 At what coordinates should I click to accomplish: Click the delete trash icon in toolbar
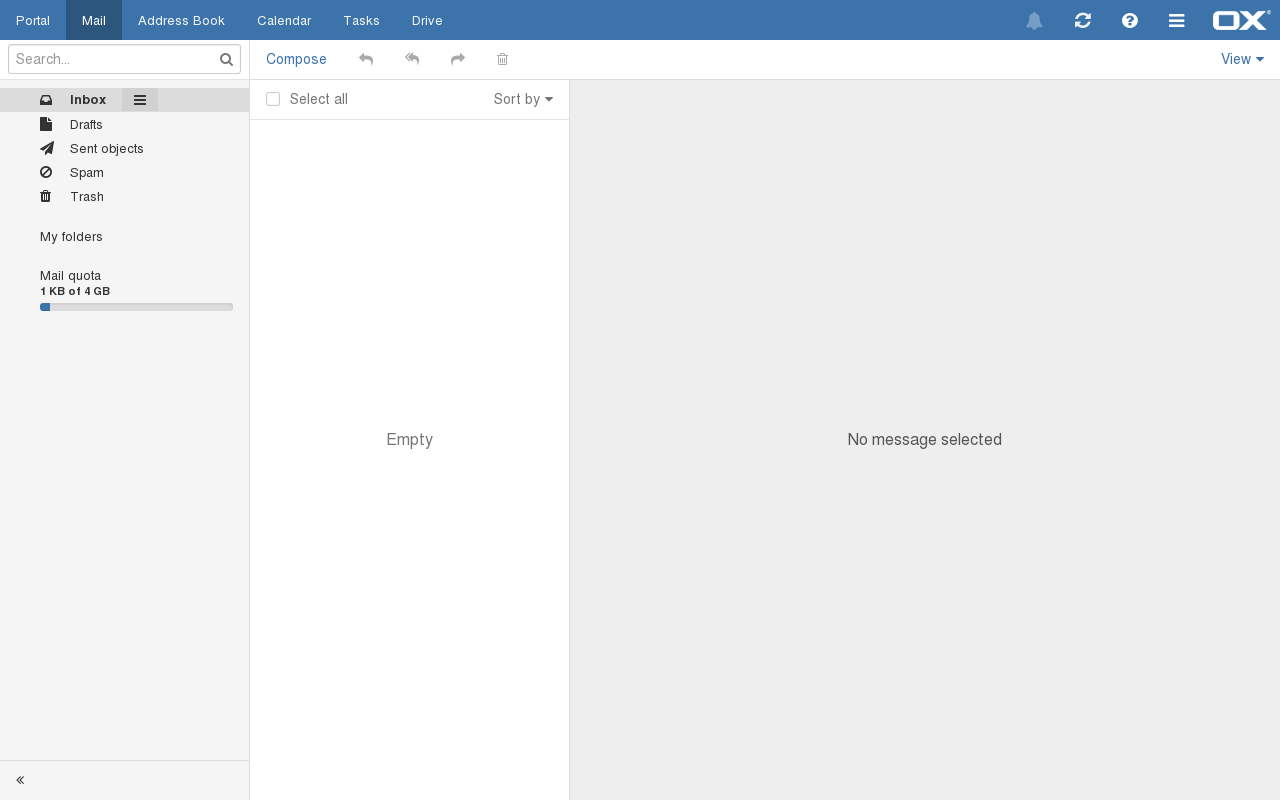click(503, 59)
